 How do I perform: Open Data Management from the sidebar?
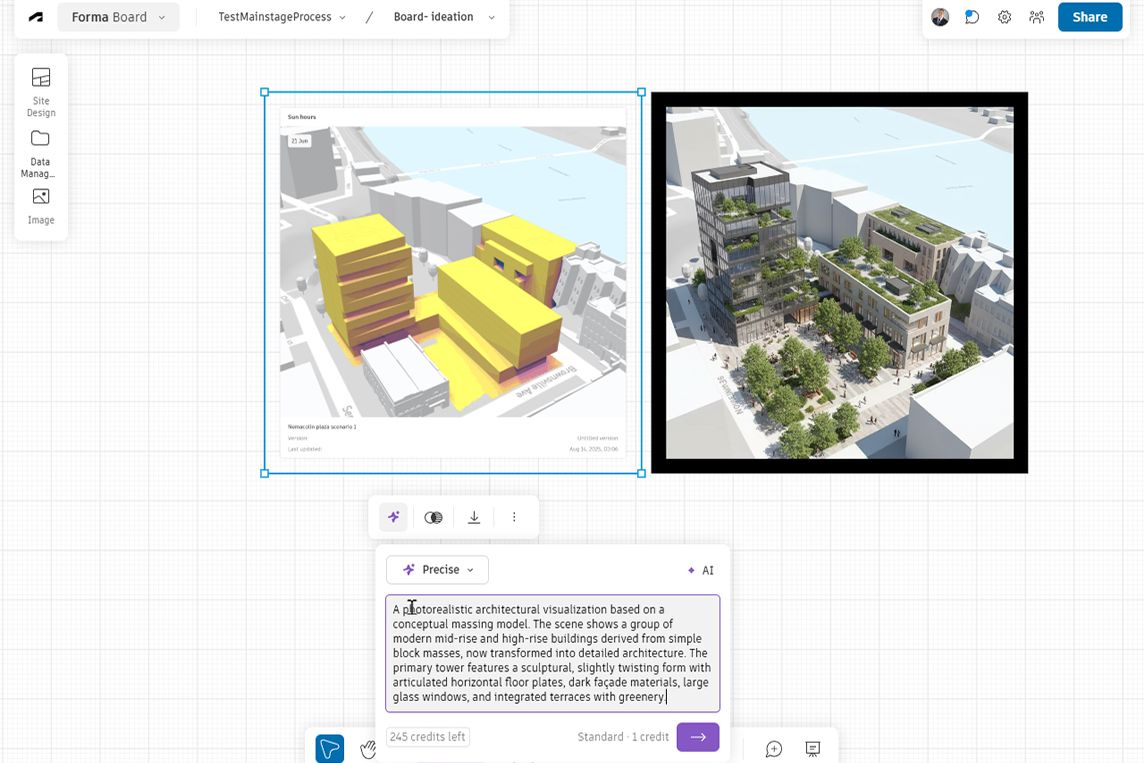(x=41, y=151)
